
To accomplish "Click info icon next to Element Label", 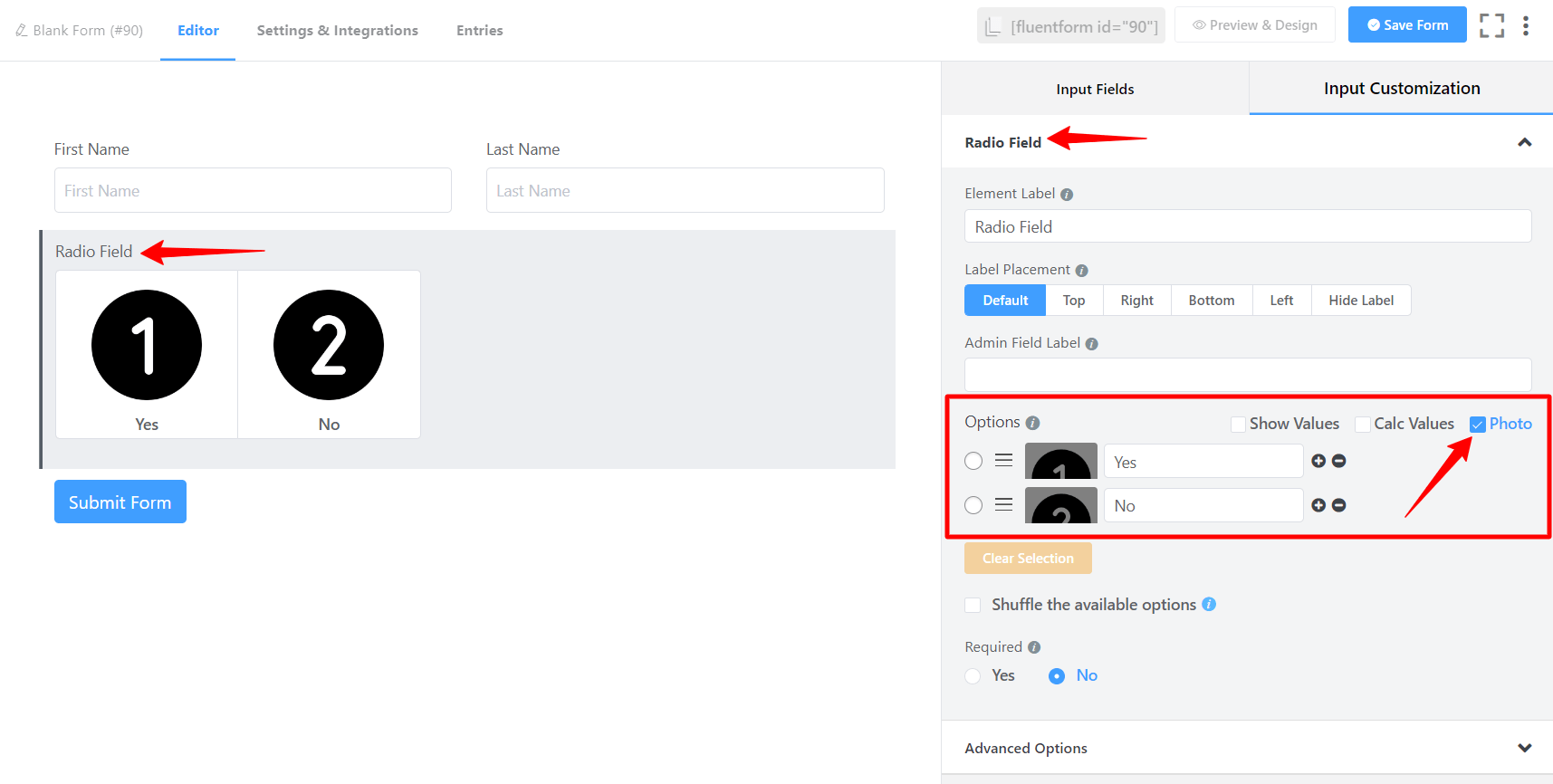I will pyautogui.click(x=1067, y=195).
